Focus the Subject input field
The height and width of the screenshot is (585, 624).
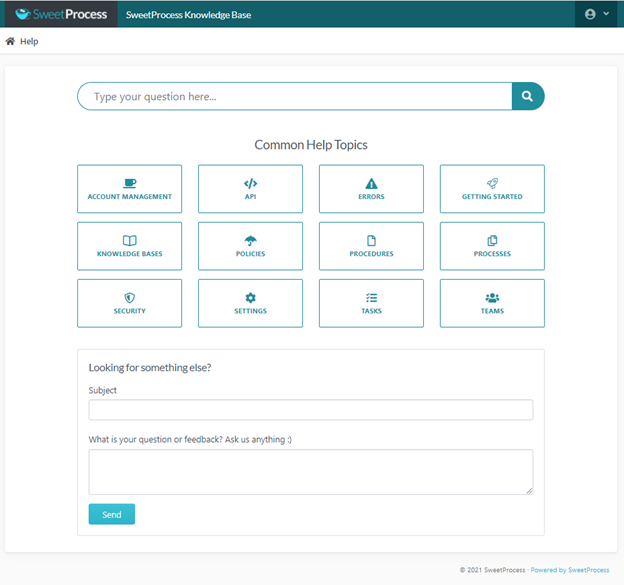pos(311,410)
